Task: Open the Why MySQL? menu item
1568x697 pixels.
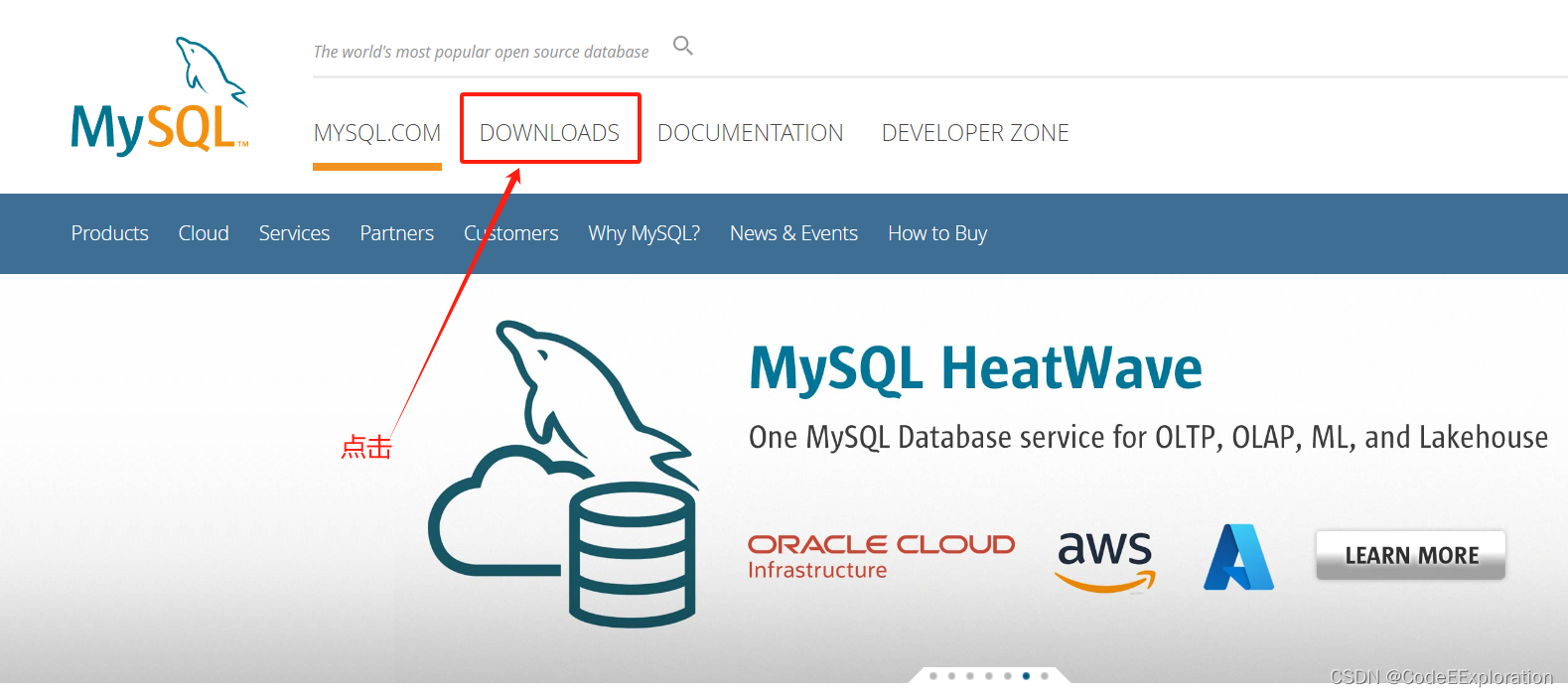Action: tap(644, 233)
